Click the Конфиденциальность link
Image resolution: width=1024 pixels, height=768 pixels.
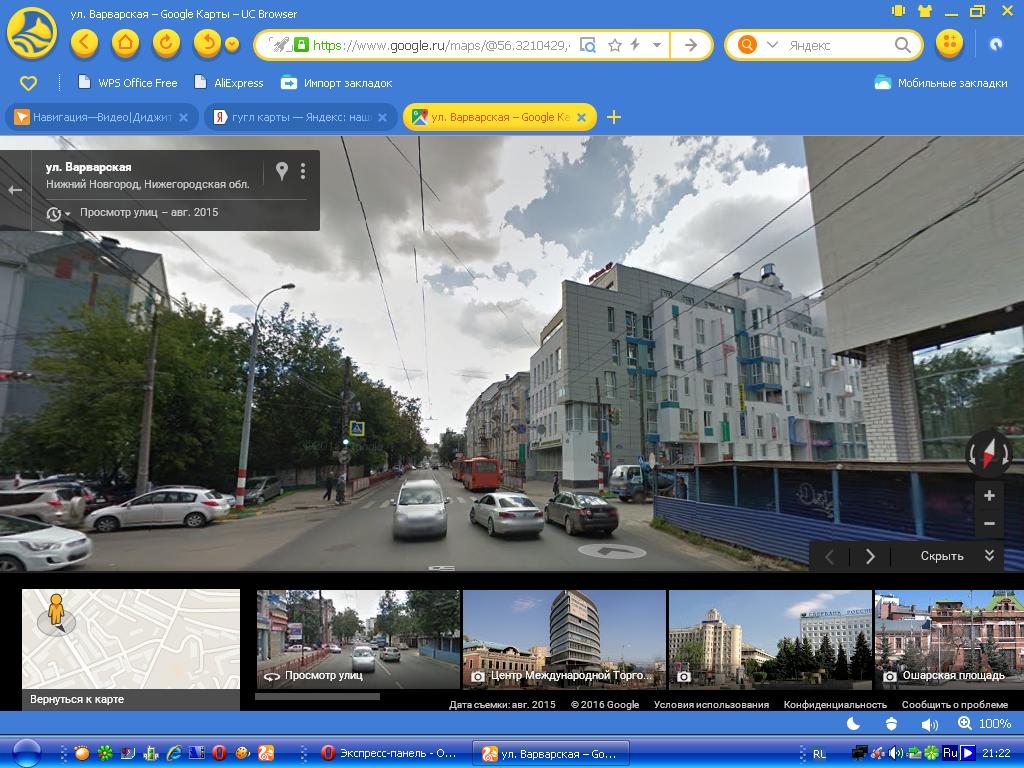point(835,705)
